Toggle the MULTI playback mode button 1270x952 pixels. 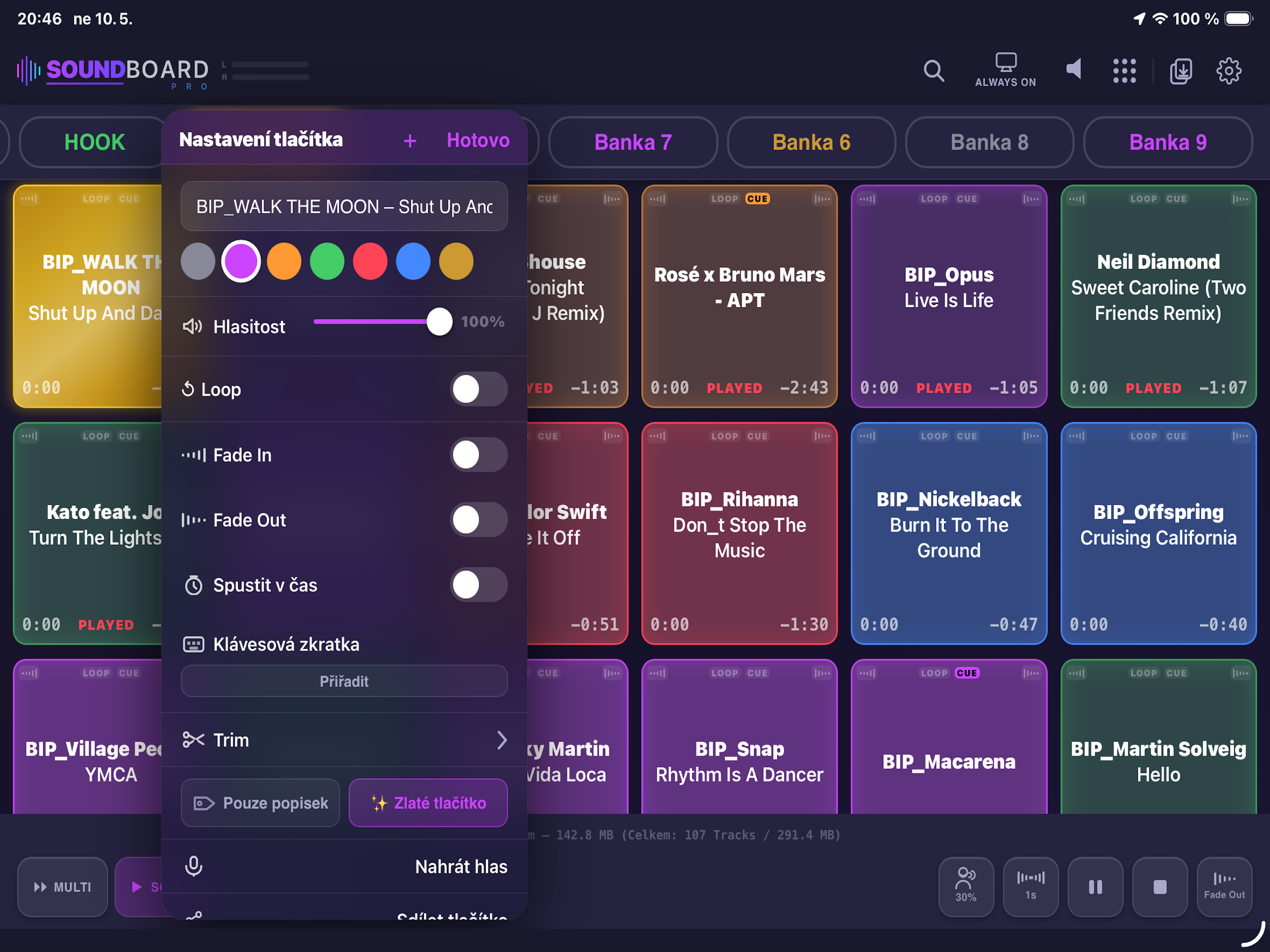pyautogui.click(x=63, y=886)
